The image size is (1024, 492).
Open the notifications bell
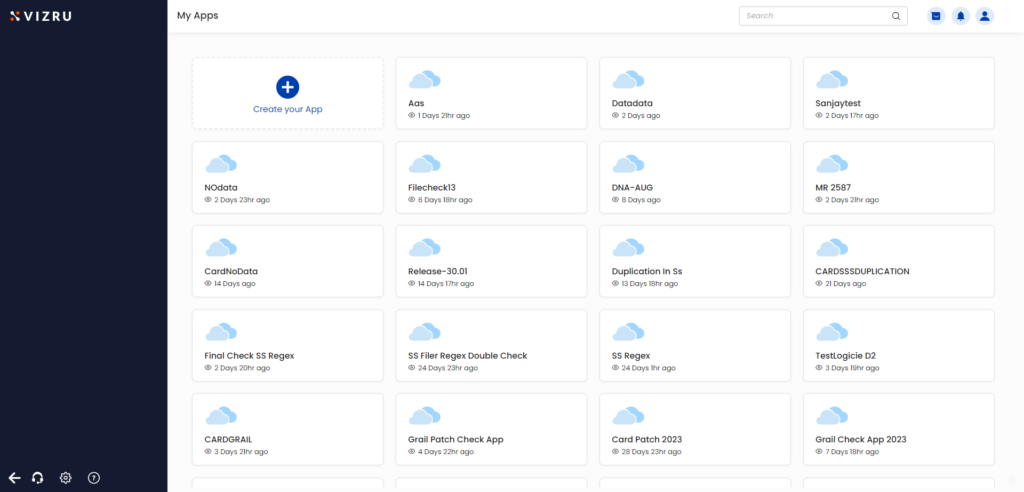[960, 16]
